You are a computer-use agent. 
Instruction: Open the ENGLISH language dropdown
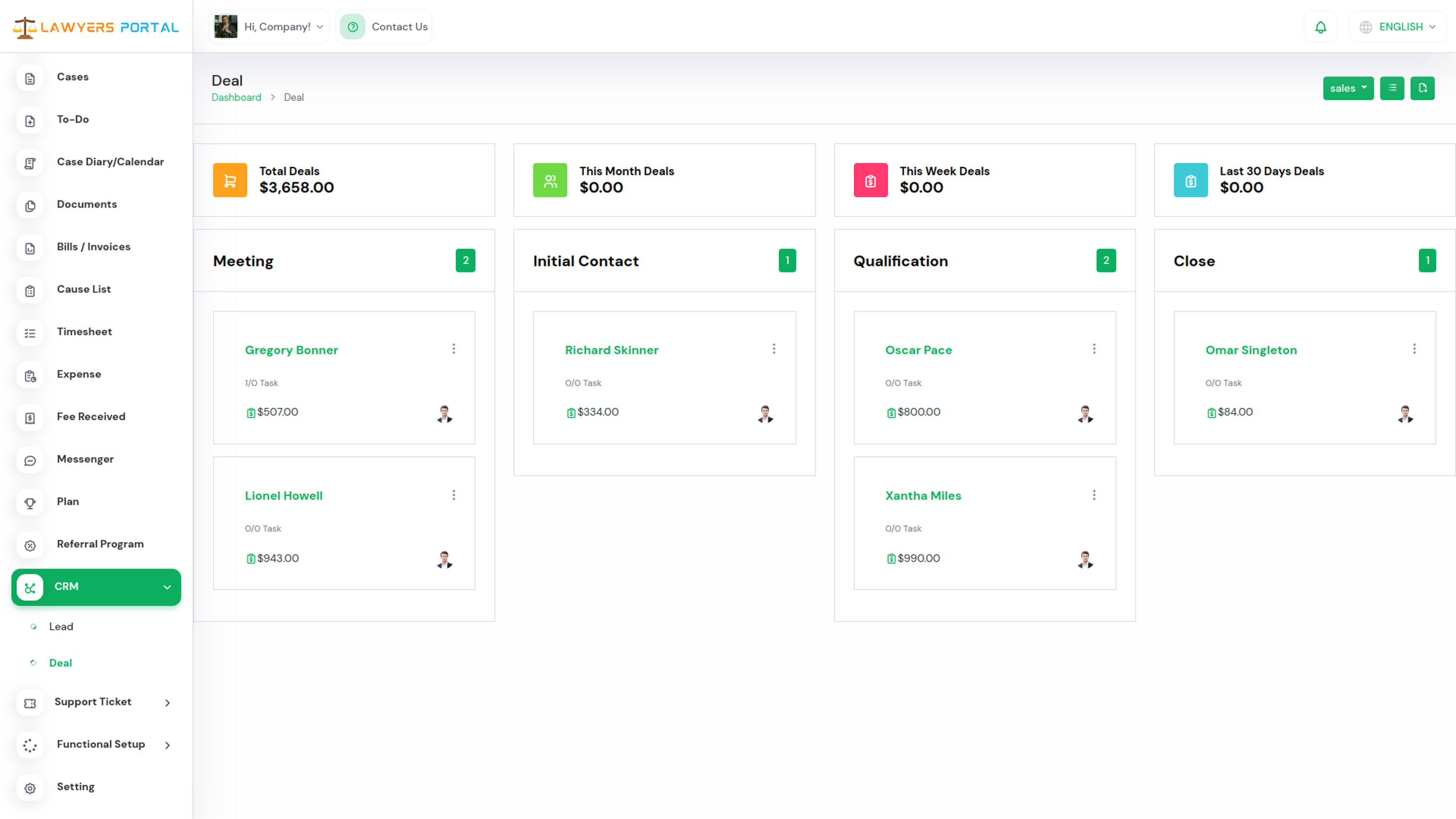[x=1397, y=27]
